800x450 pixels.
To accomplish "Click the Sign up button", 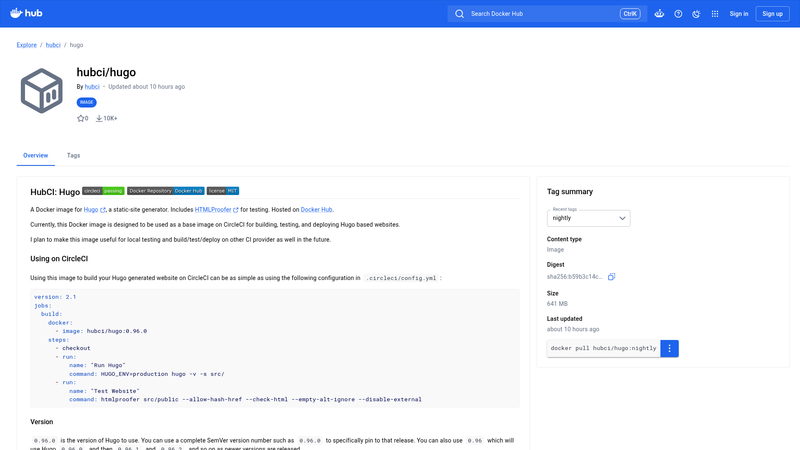I will 772,14.
